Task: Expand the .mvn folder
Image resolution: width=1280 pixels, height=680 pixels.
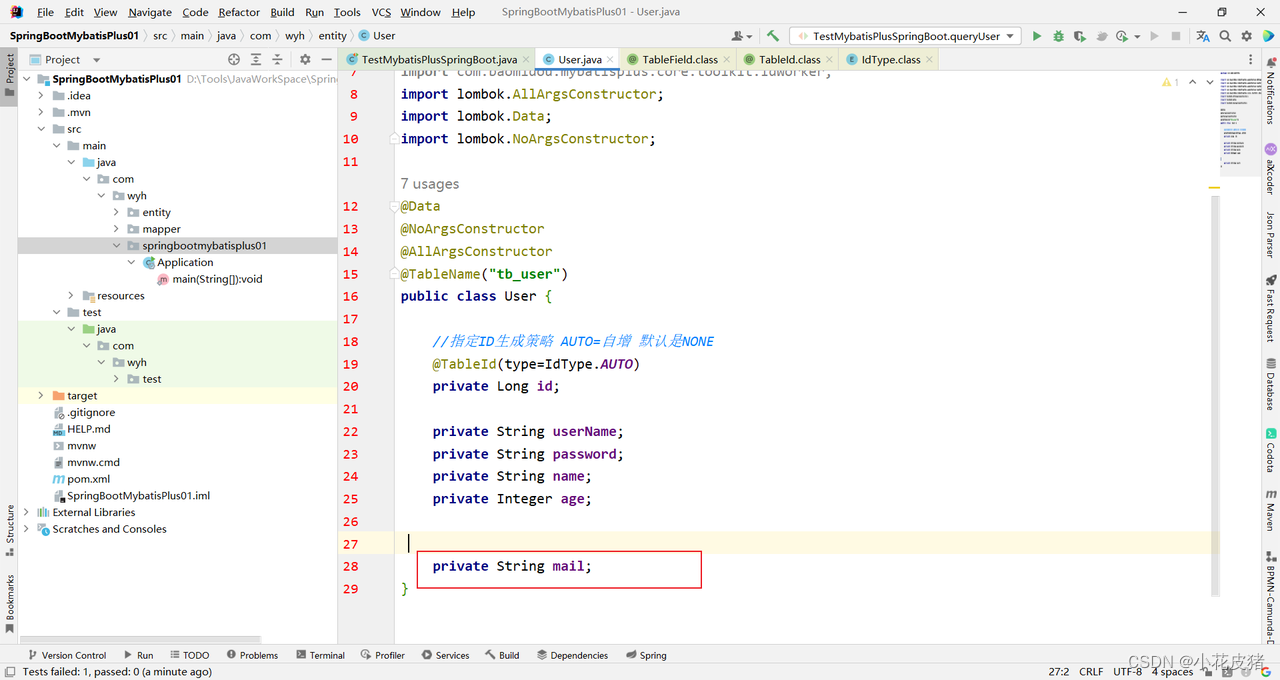Action: (41, 112)
